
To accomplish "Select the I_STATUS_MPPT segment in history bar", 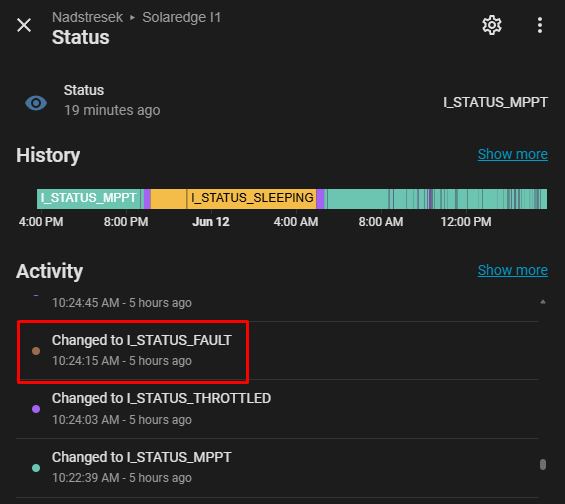I will (x=89, y=199).
